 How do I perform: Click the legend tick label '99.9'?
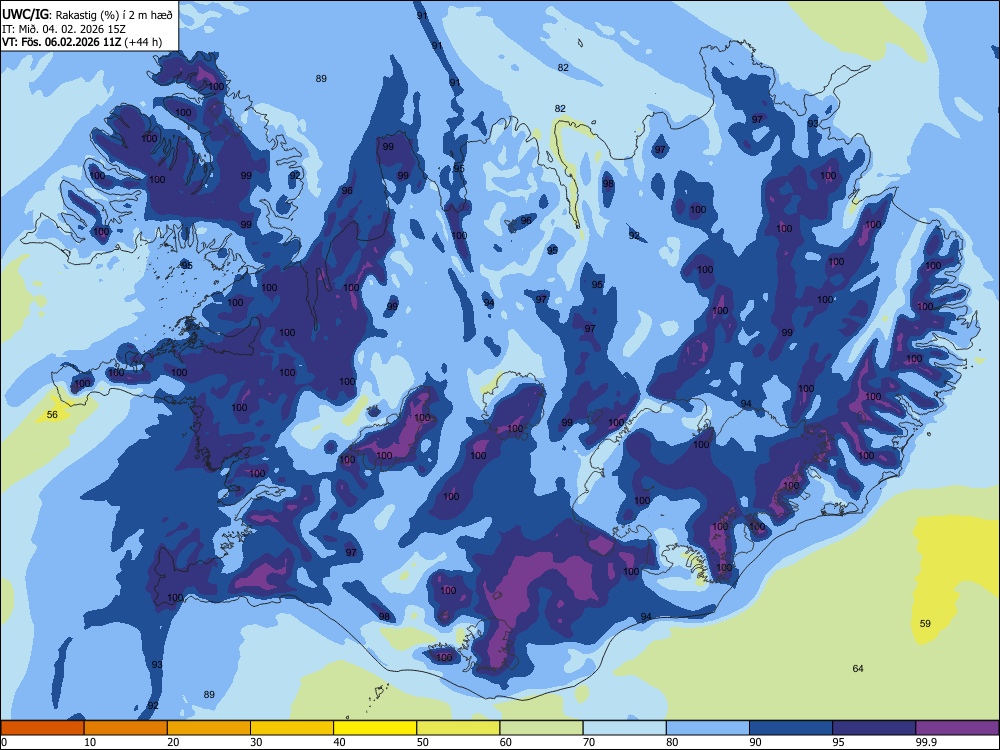(x=927, y=742)
